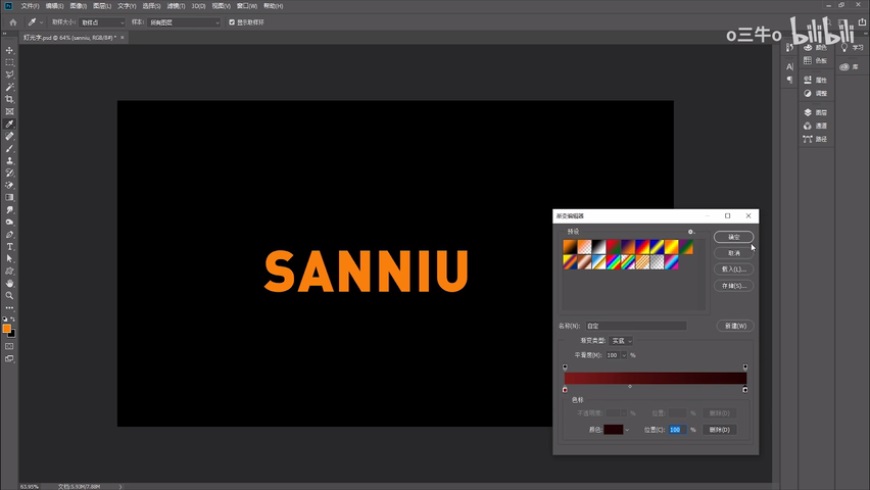The height and width of the screenshot is (490, 870).
Task: Click the 名称 gradient name field
Action: coord(636,326)
